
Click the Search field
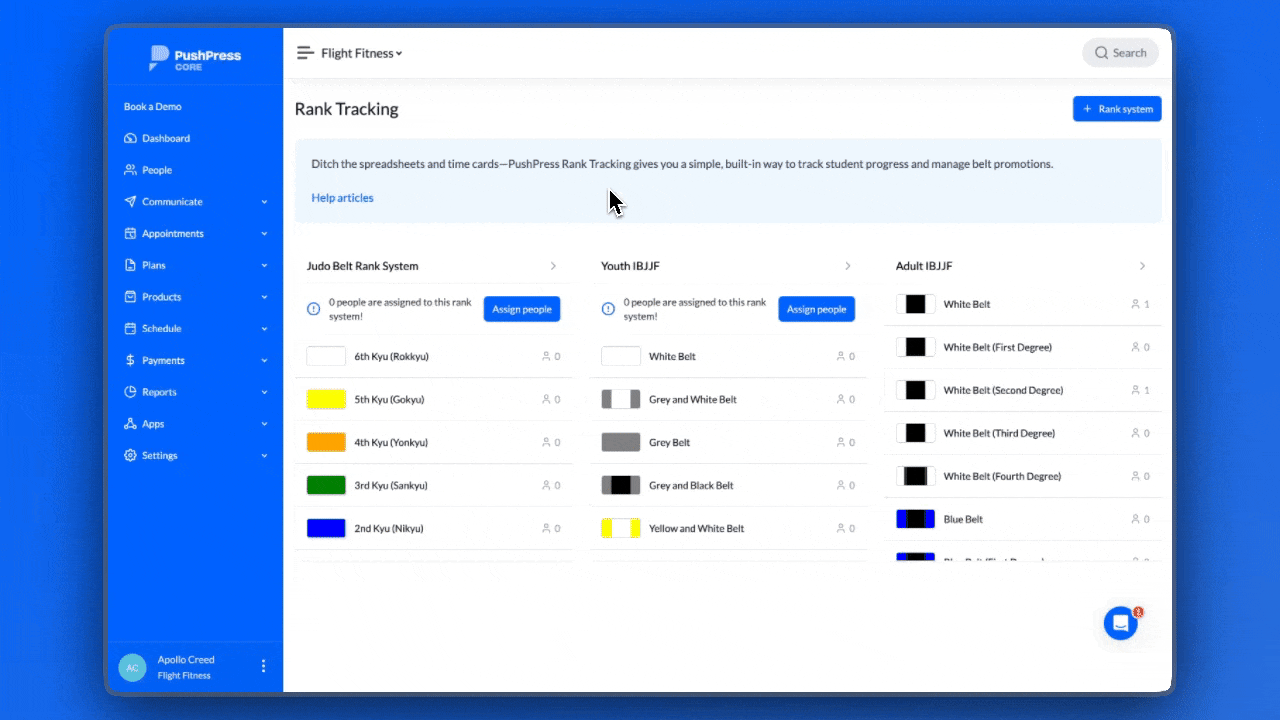pyautogui.click(x=1120, y=53)
